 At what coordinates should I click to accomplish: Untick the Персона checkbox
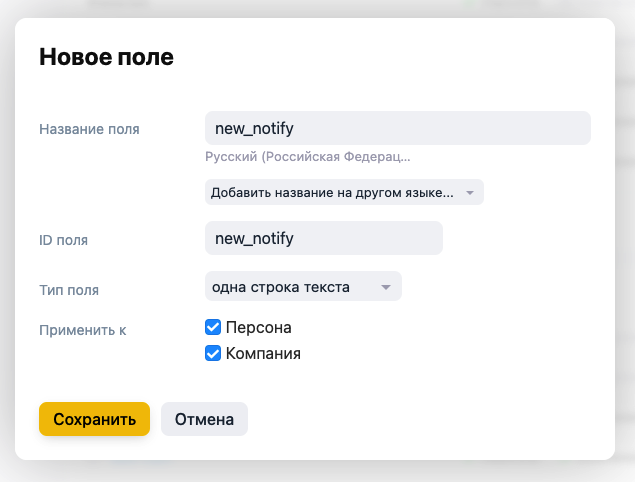click(213, 327)
